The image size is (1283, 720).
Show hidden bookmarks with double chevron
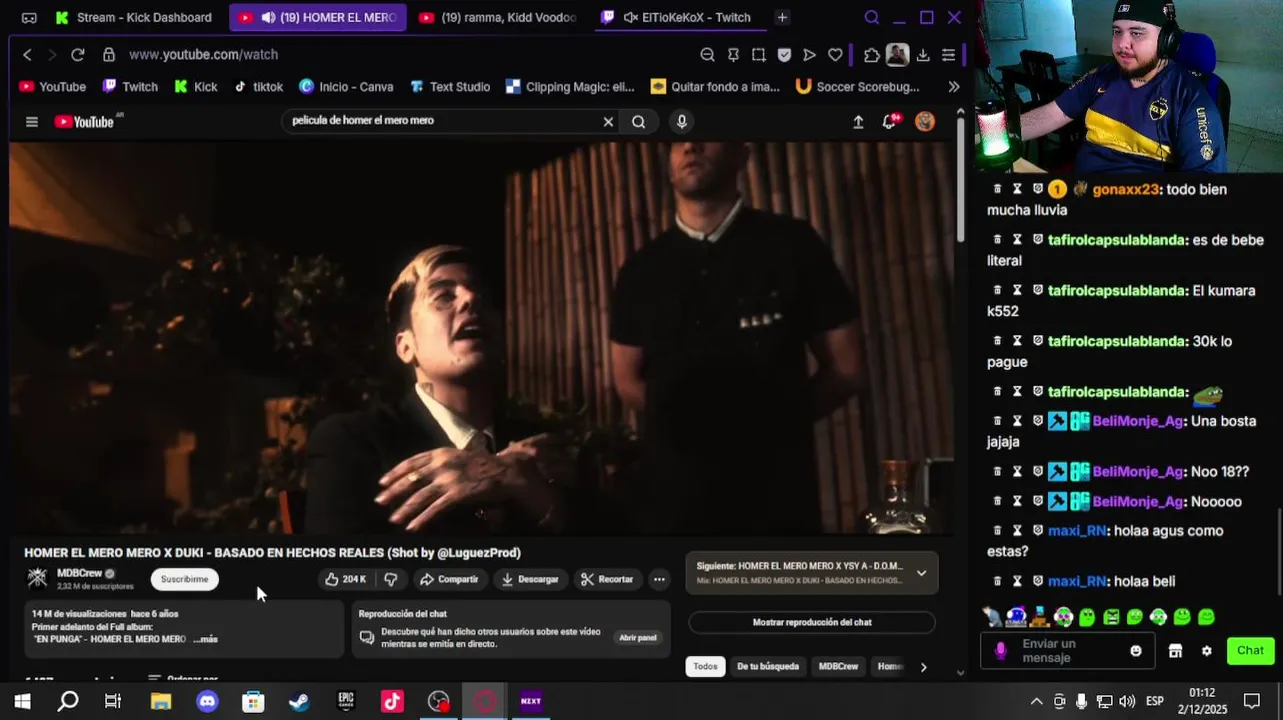click(x=954, y=87)
